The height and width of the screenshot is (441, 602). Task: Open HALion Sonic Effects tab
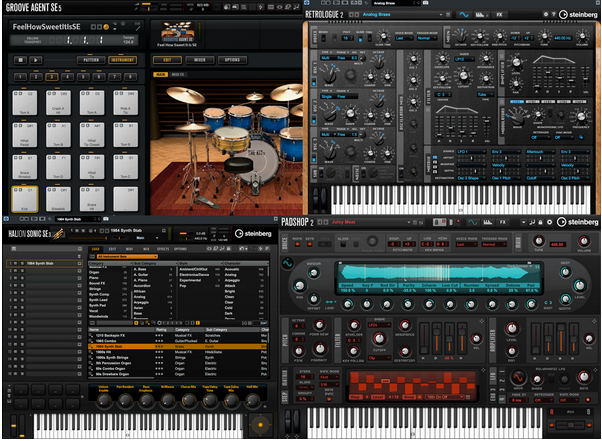tap(163, 249)
